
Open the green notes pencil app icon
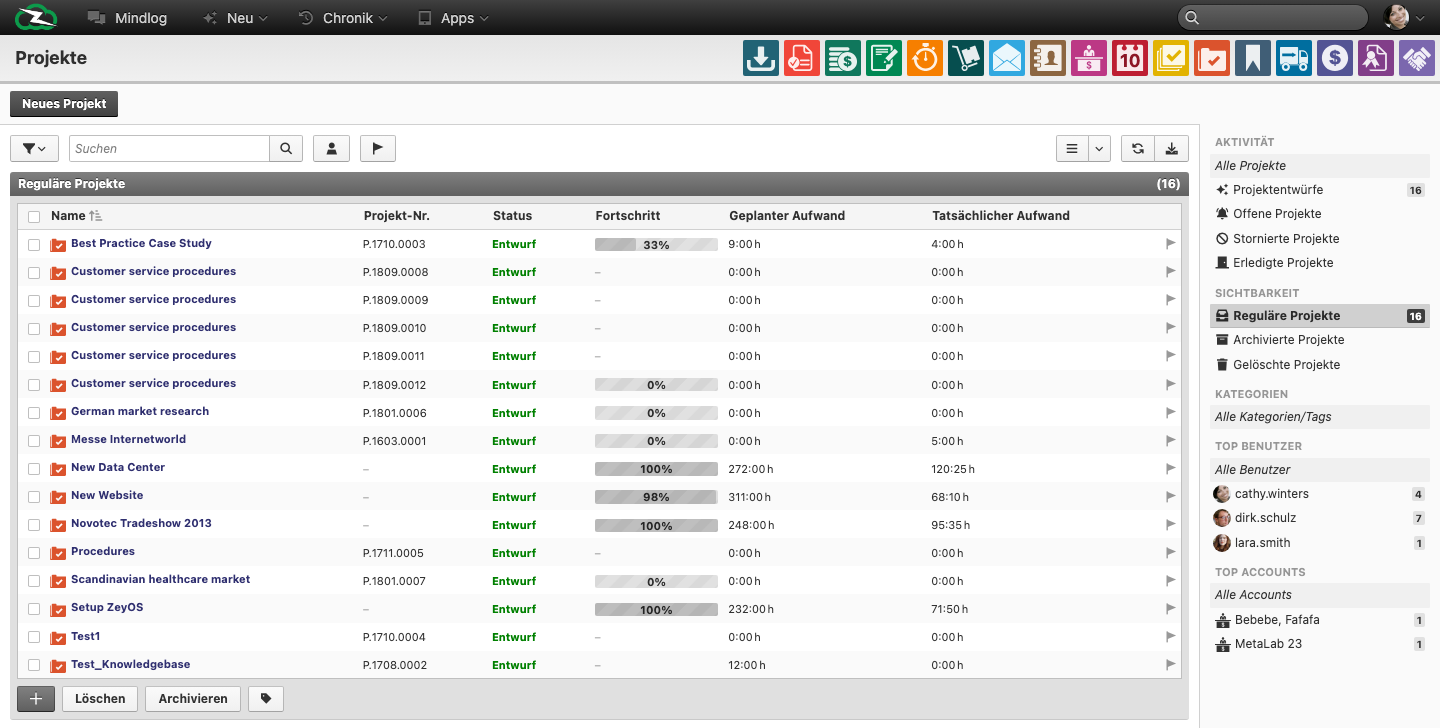(884, 58)
